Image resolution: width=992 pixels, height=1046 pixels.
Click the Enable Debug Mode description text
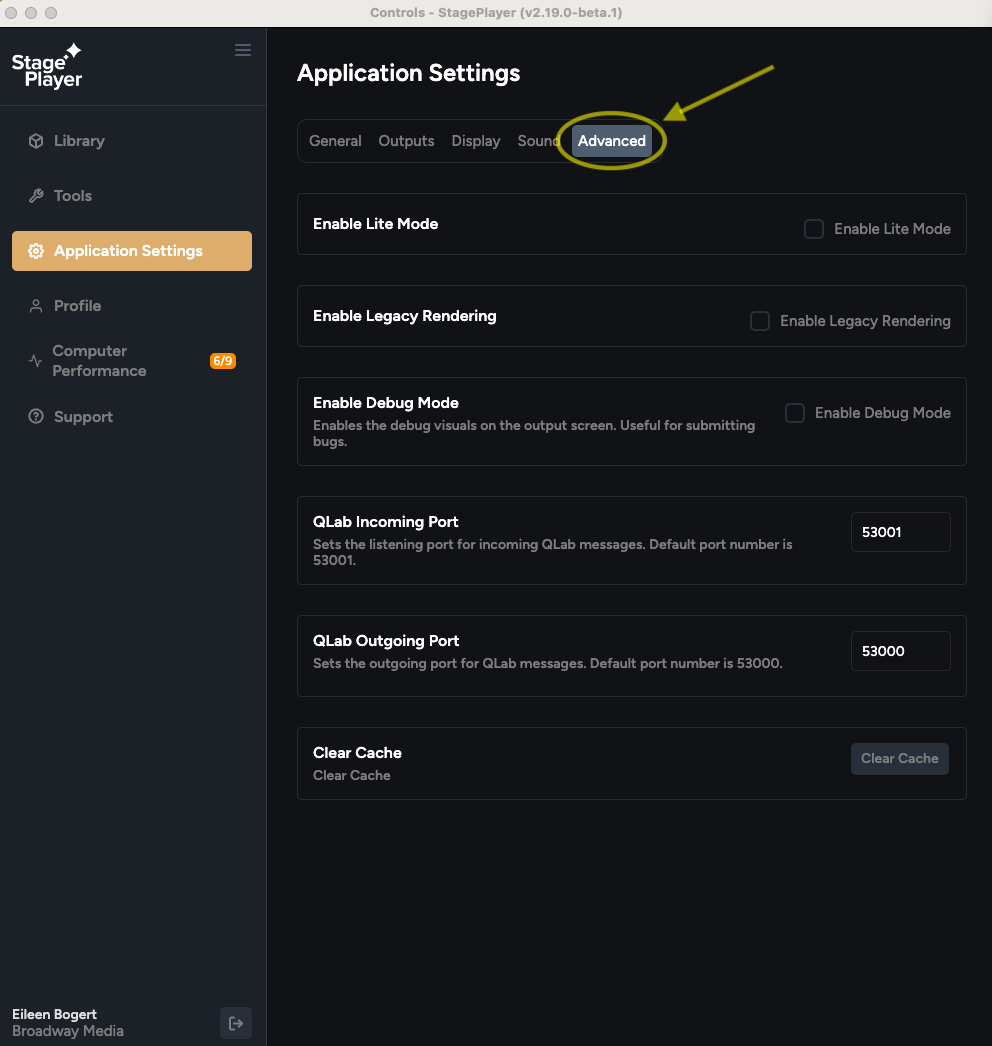[534, 433]
